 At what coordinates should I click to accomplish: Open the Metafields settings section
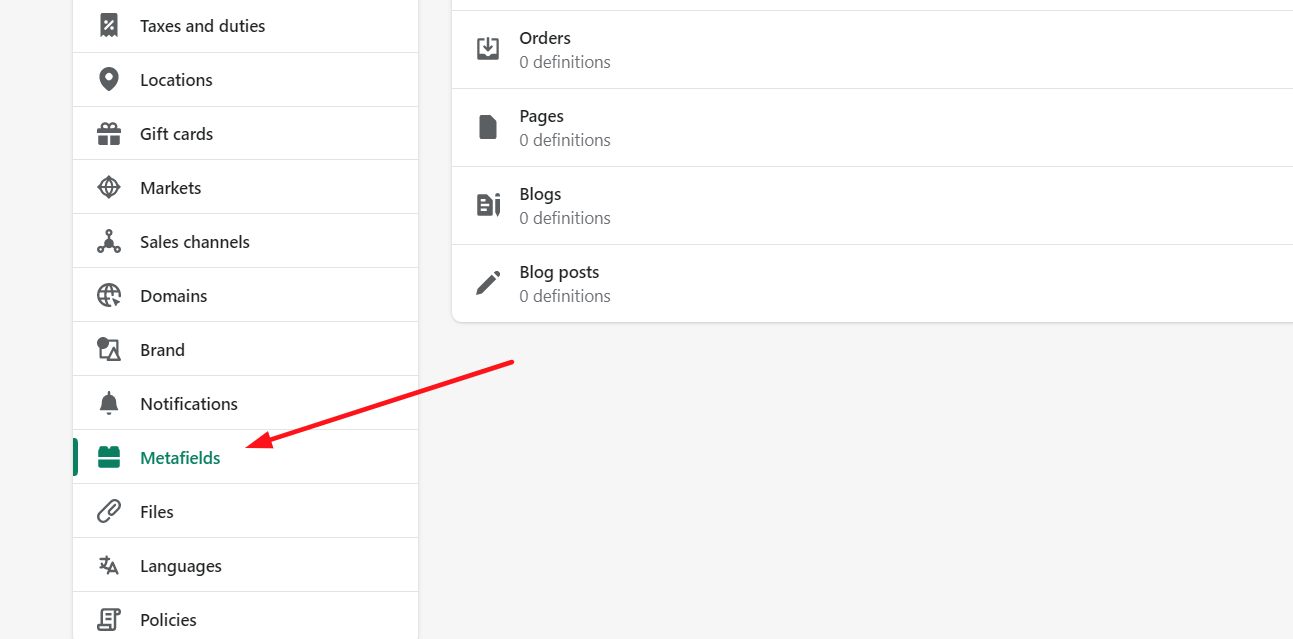click(x=180, y=458)
